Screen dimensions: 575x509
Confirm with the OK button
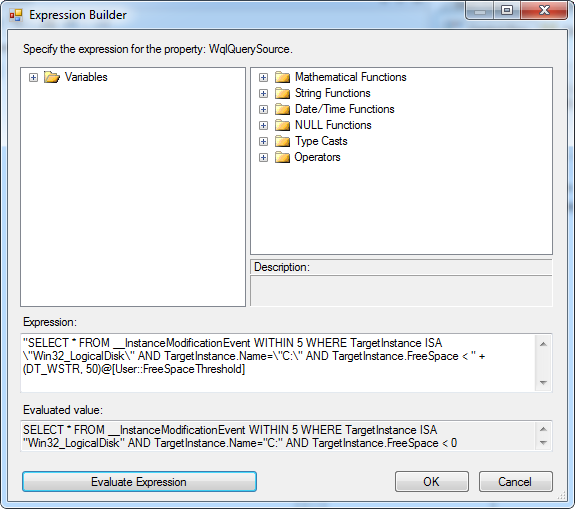tap(432, 481)
